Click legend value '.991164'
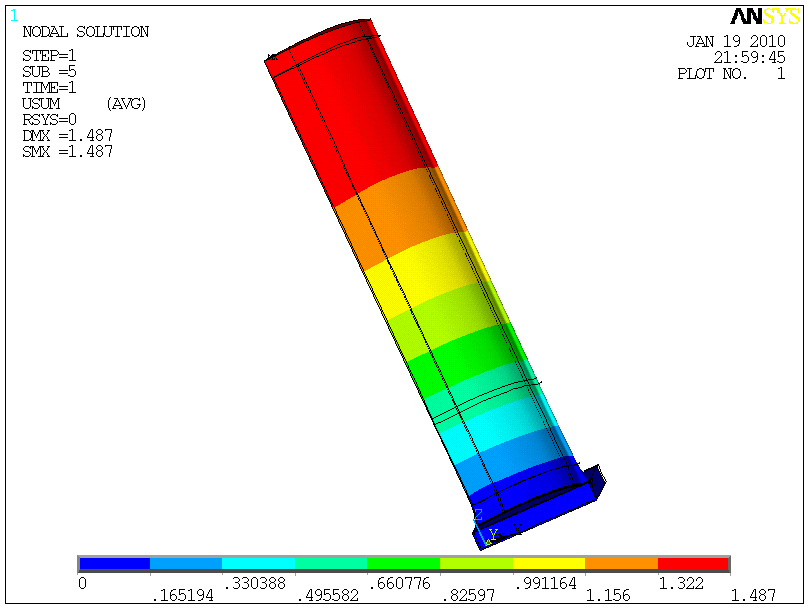 point(546,583)
